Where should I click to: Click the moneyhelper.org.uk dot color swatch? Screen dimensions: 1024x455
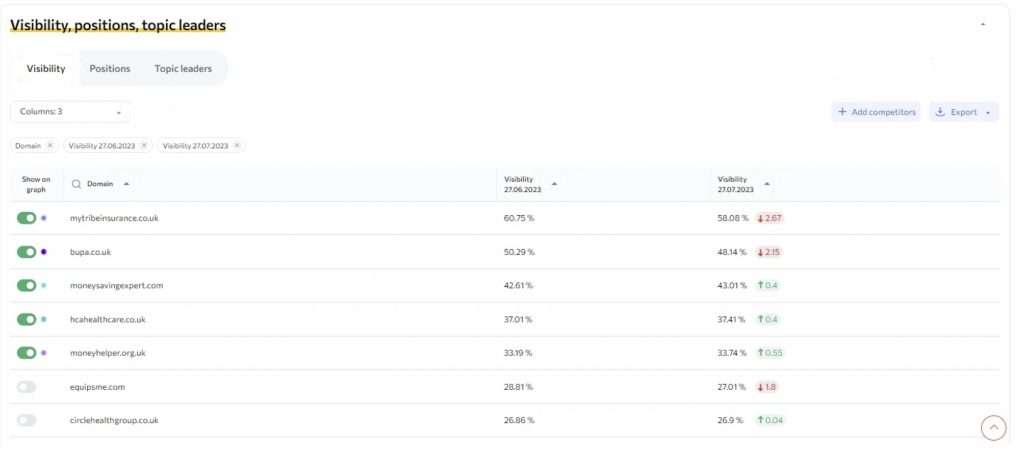coord(44,353)
